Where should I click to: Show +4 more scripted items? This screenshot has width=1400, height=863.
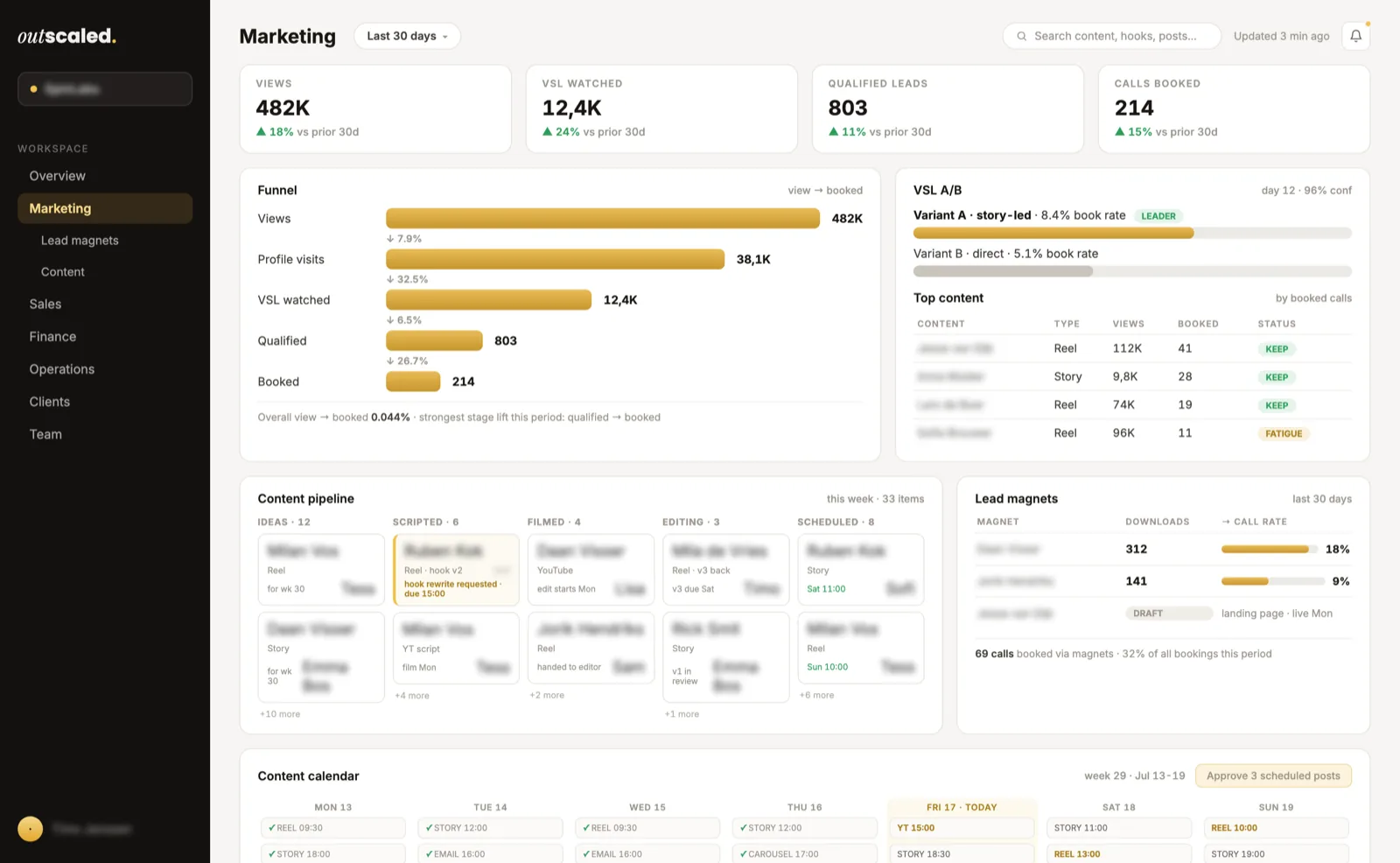[412, 696]
